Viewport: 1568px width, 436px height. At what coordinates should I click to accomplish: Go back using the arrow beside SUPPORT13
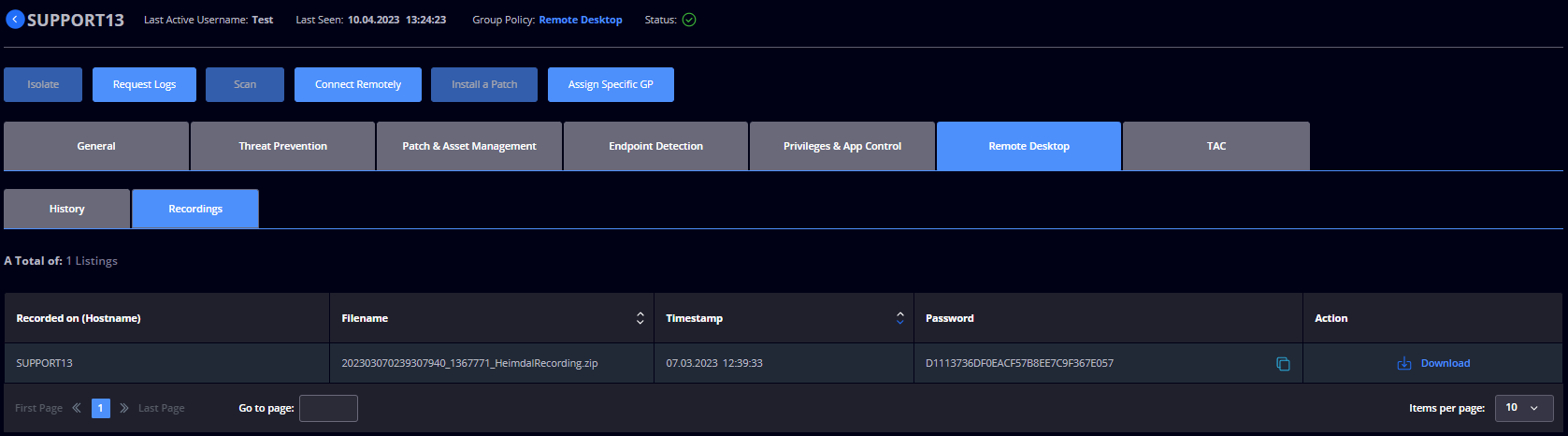tap(15, 20)
